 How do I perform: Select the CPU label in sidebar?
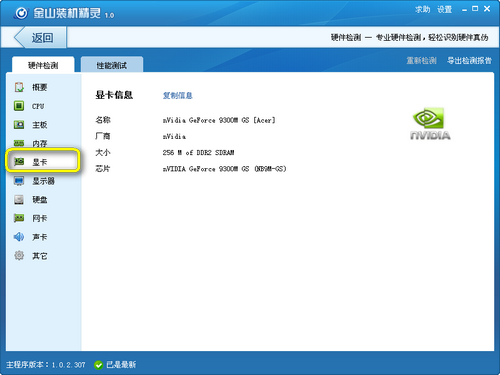tap(38, 106)
